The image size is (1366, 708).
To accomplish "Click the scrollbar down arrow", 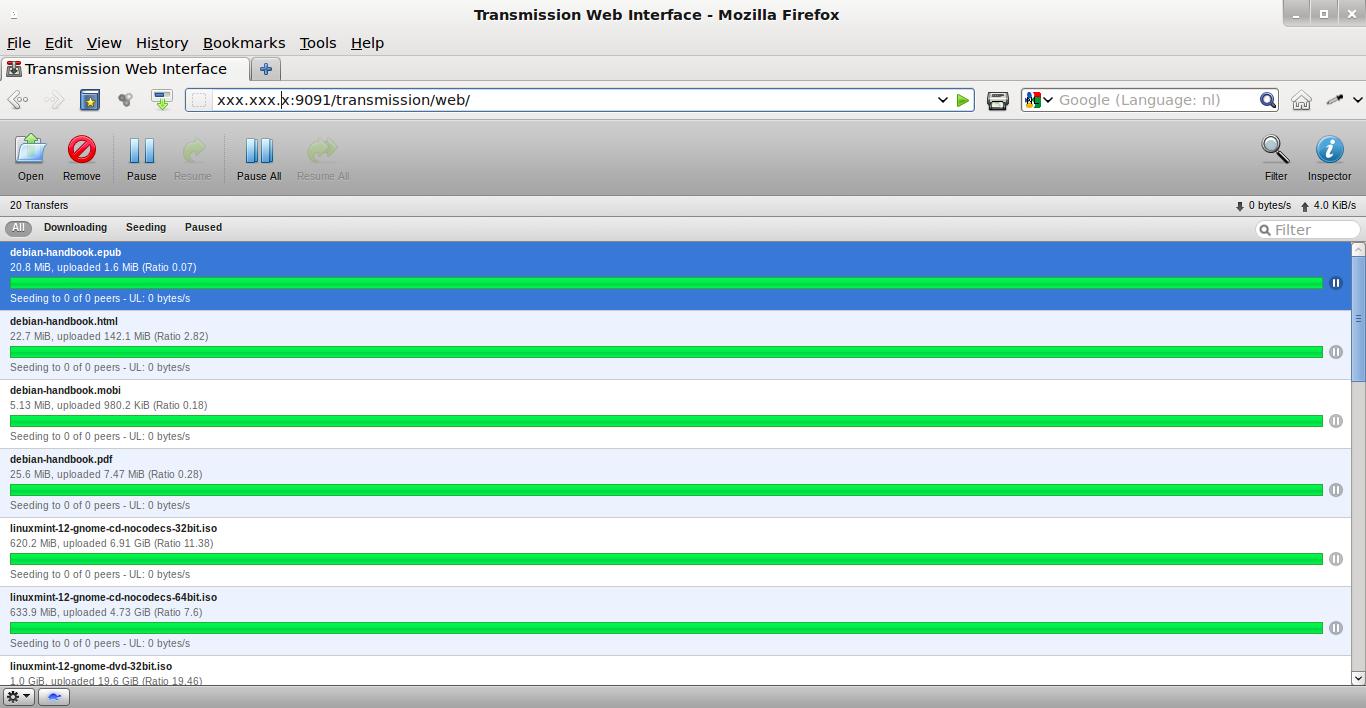I will coord(1358,678).
